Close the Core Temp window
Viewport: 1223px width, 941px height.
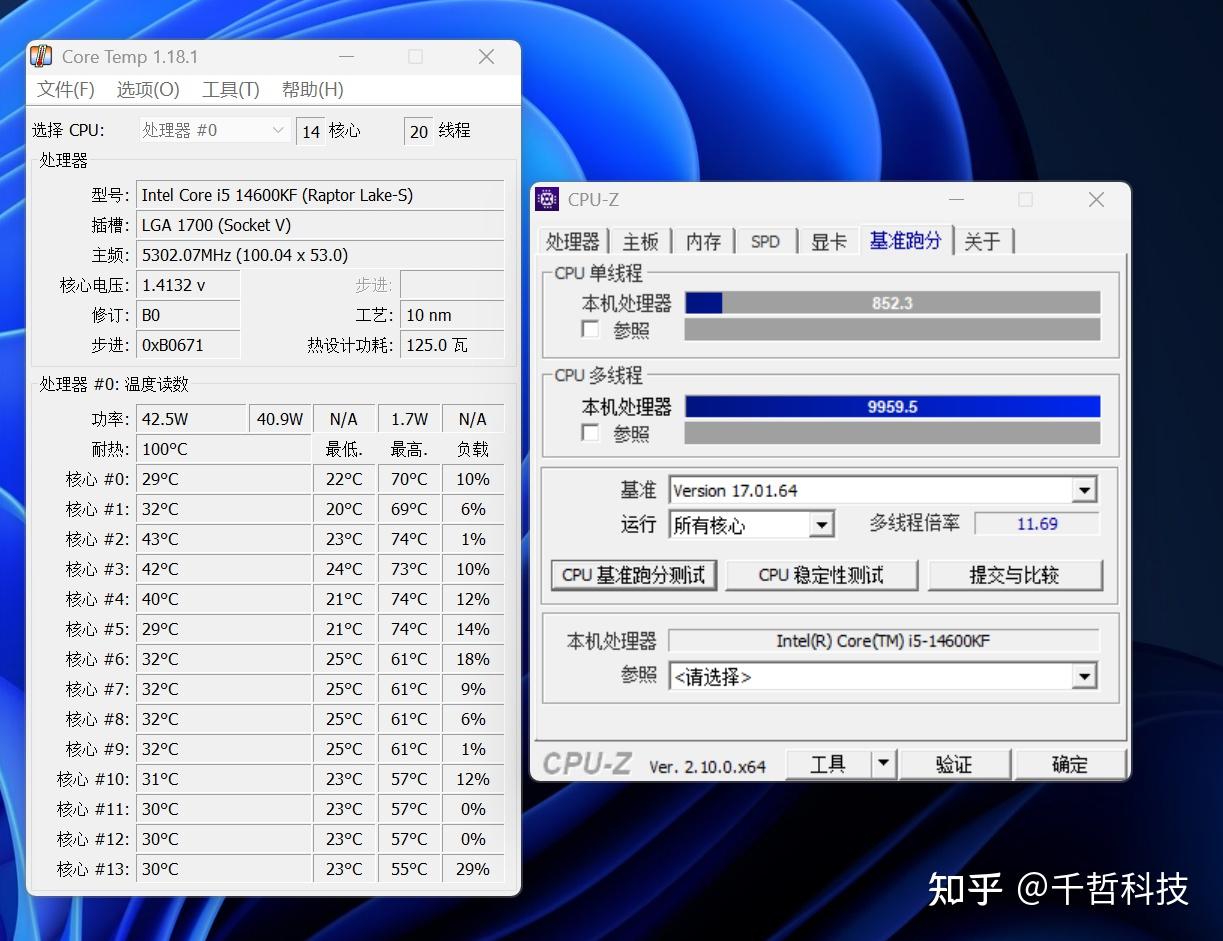tap(486, 57)
